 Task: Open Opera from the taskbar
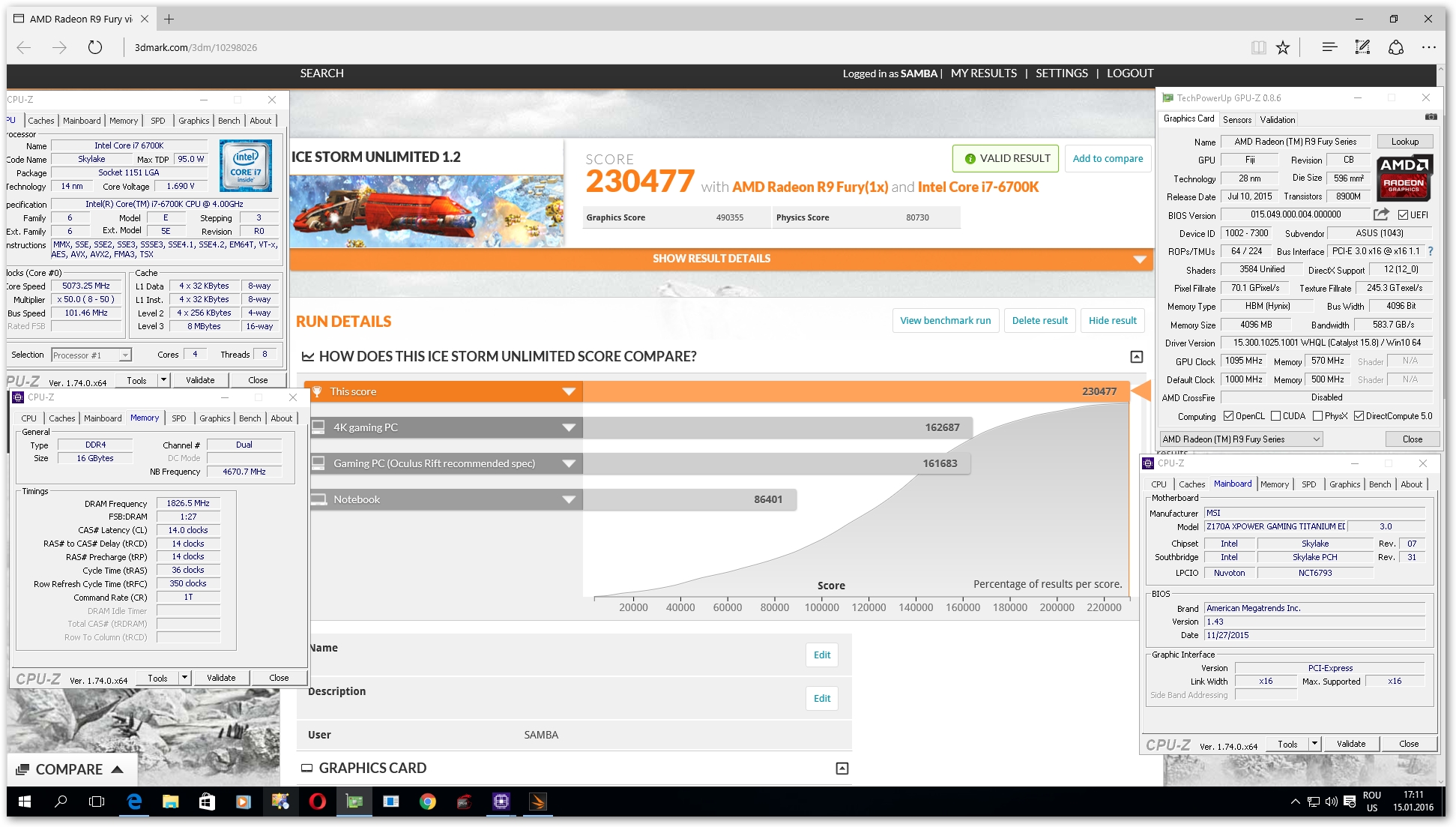(317, 802)
